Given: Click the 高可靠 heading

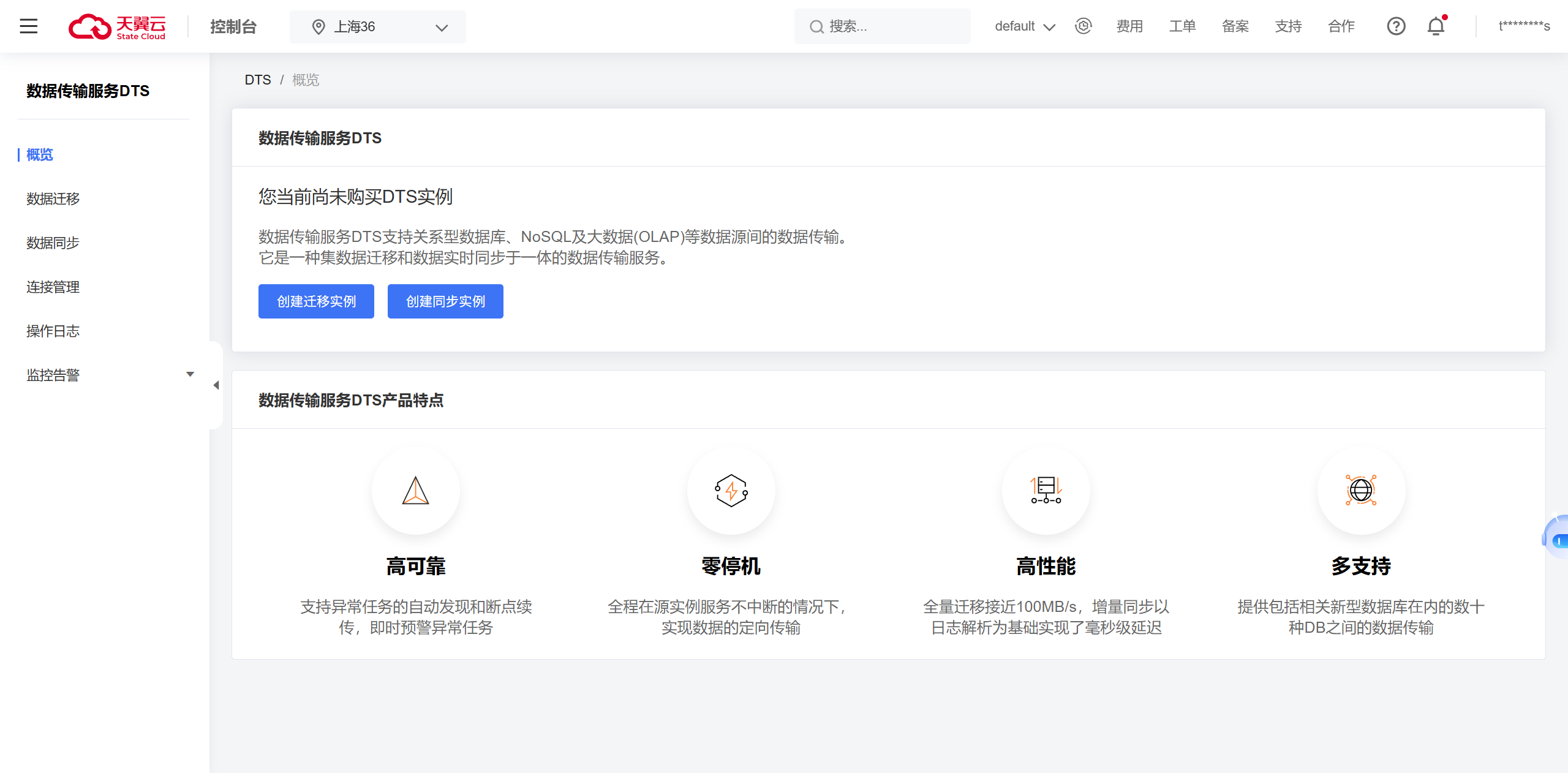Looking at the screenshot, I should pyautogui.click(x=416, y=566).
